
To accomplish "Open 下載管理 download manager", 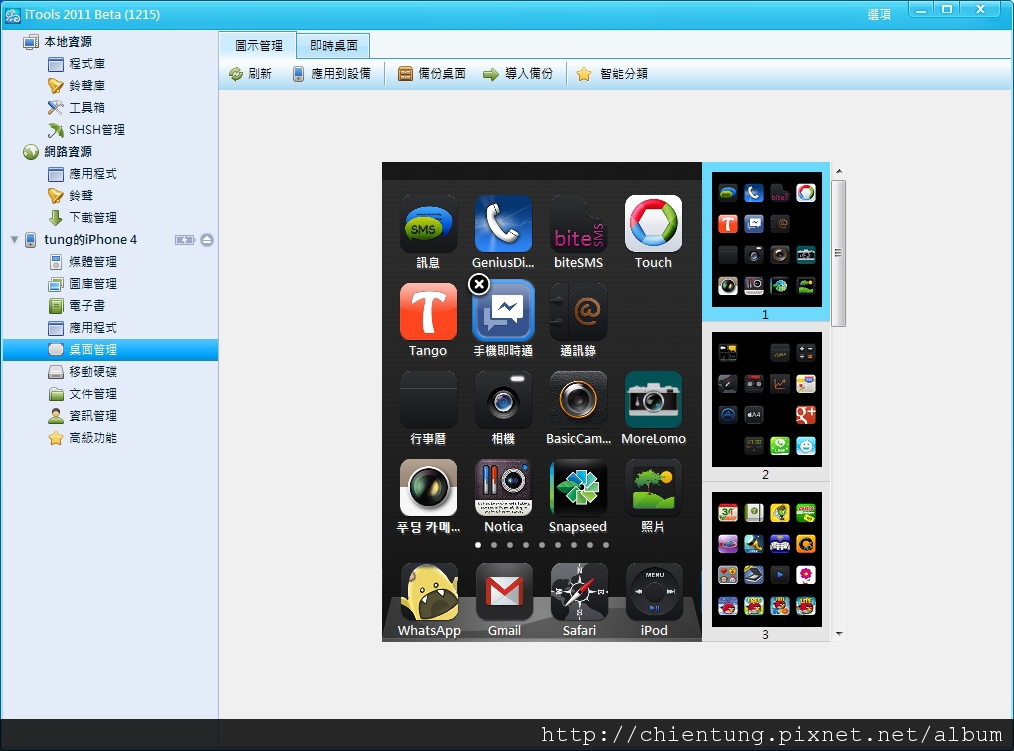I will click(x=92, y=218).
